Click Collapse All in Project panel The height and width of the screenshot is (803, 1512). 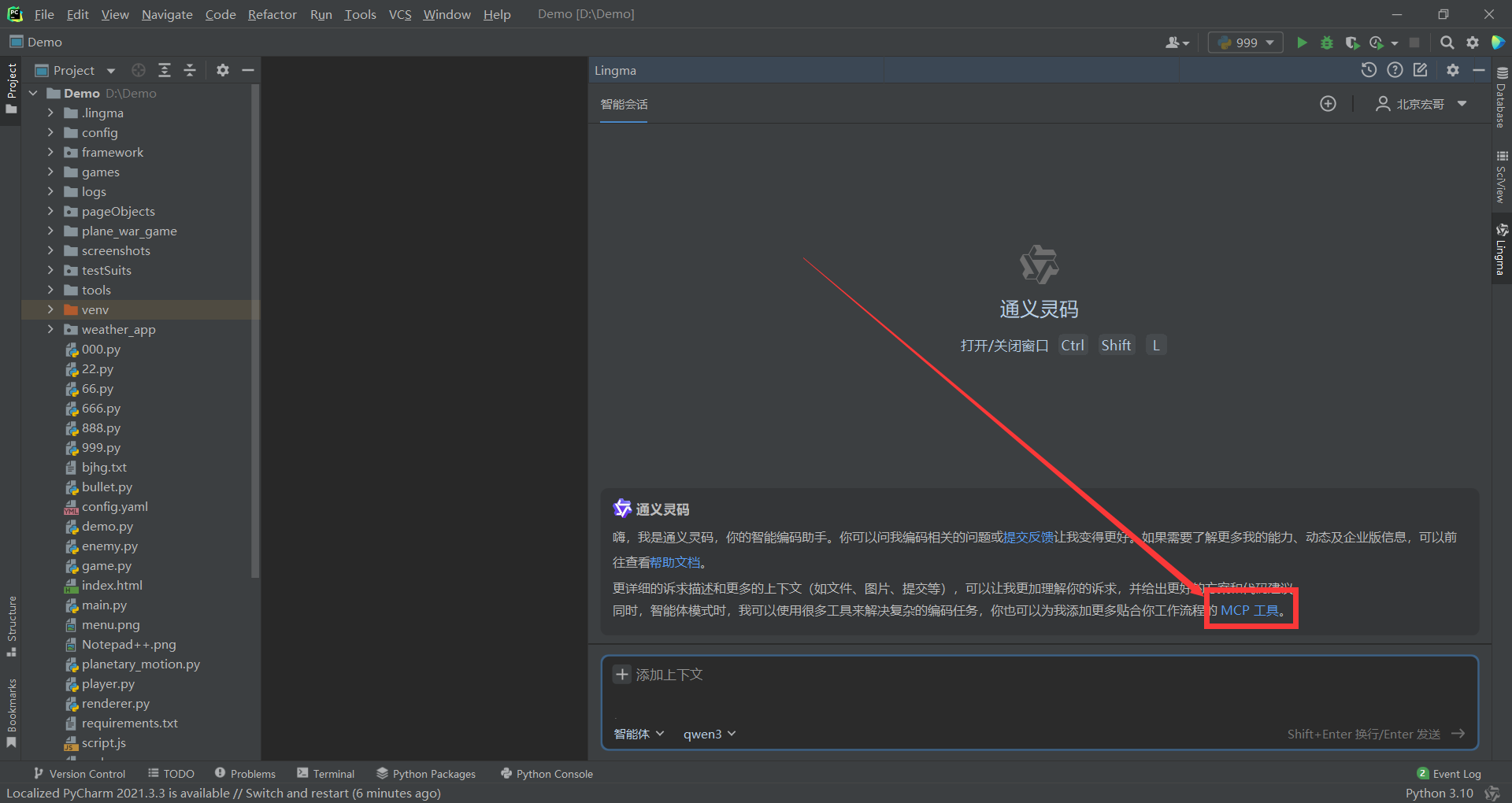point(190,70)
